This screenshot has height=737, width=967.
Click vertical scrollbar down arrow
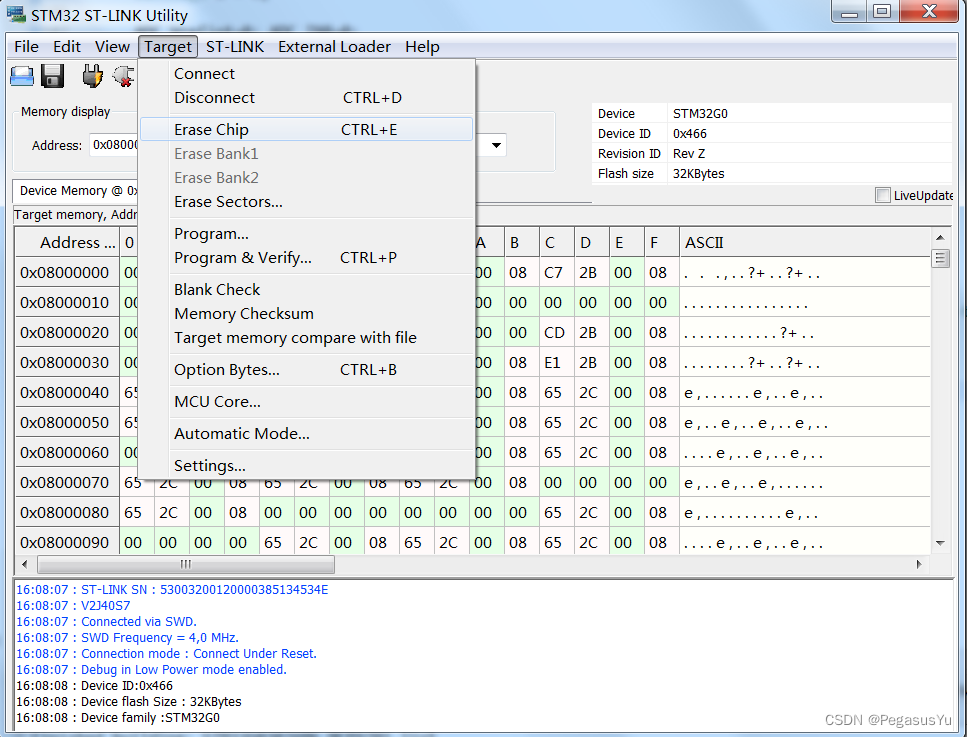(x=940, y=543)
